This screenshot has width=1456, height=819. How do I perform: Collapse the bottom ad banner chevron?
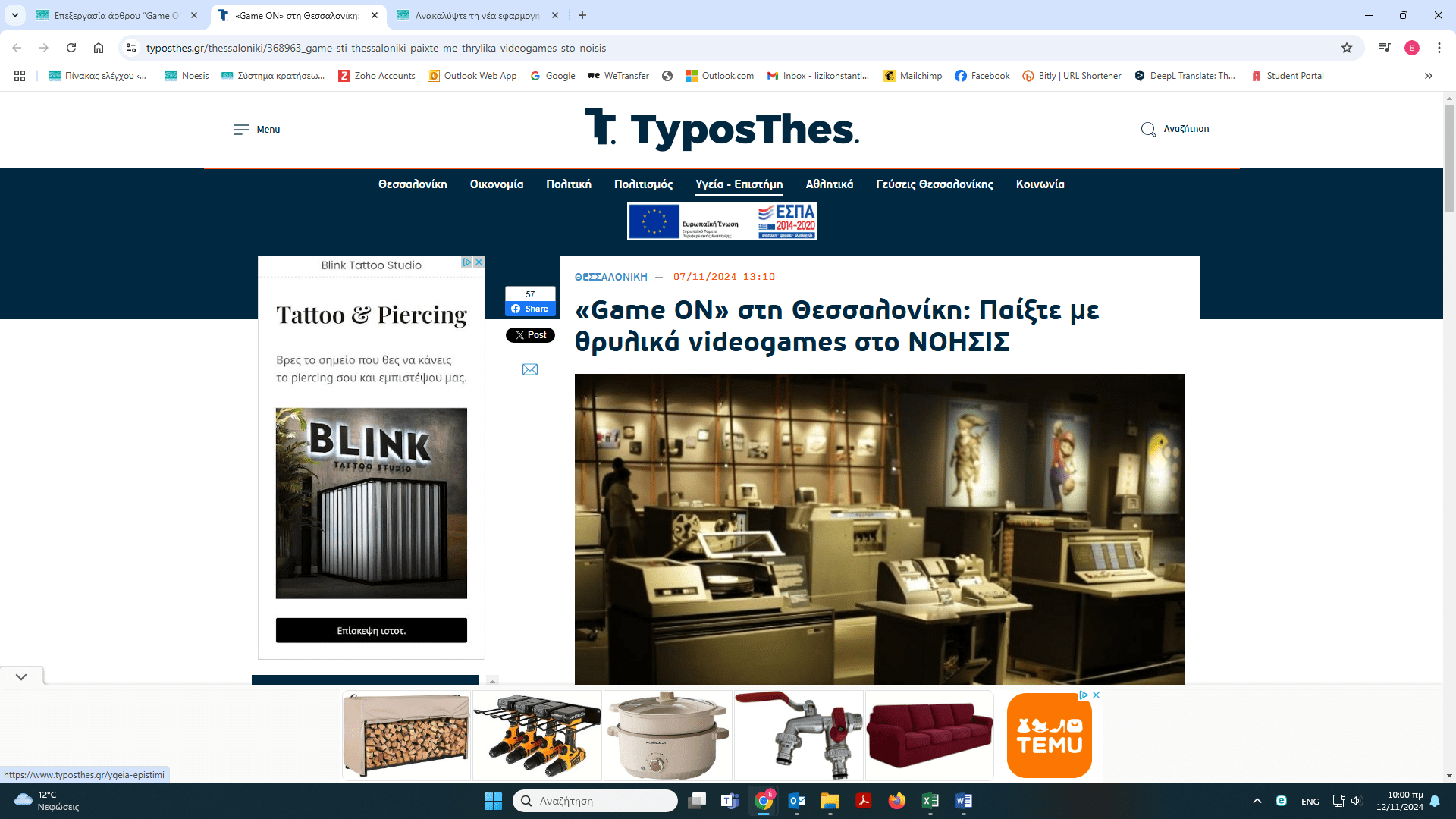(21, 676)
